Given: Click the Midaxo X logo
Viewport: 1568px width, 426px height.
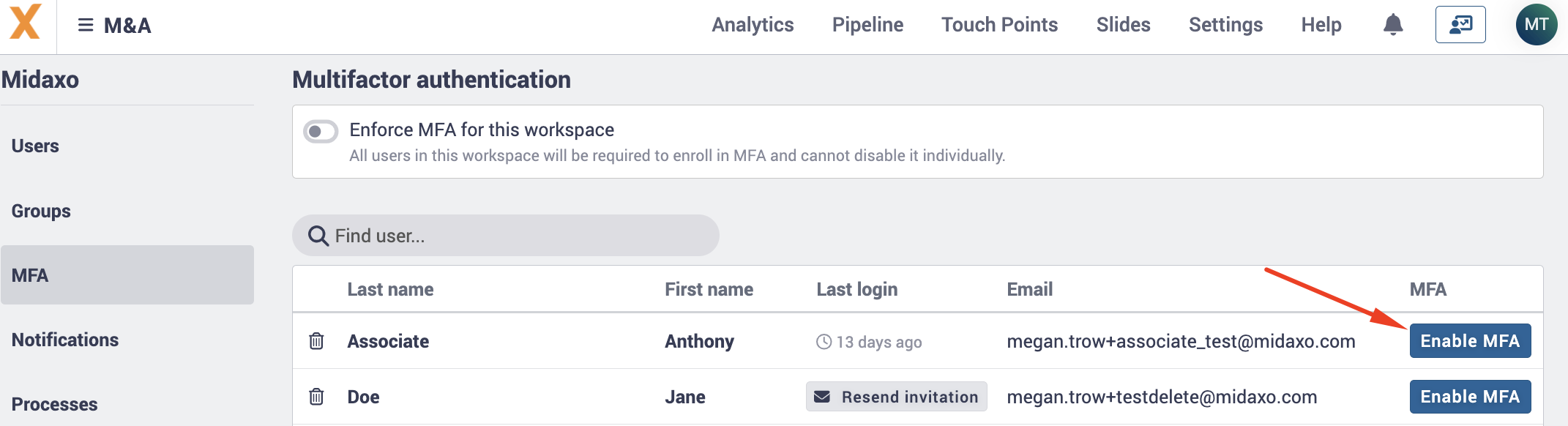Looking at the screenshot, I should 26,22.
